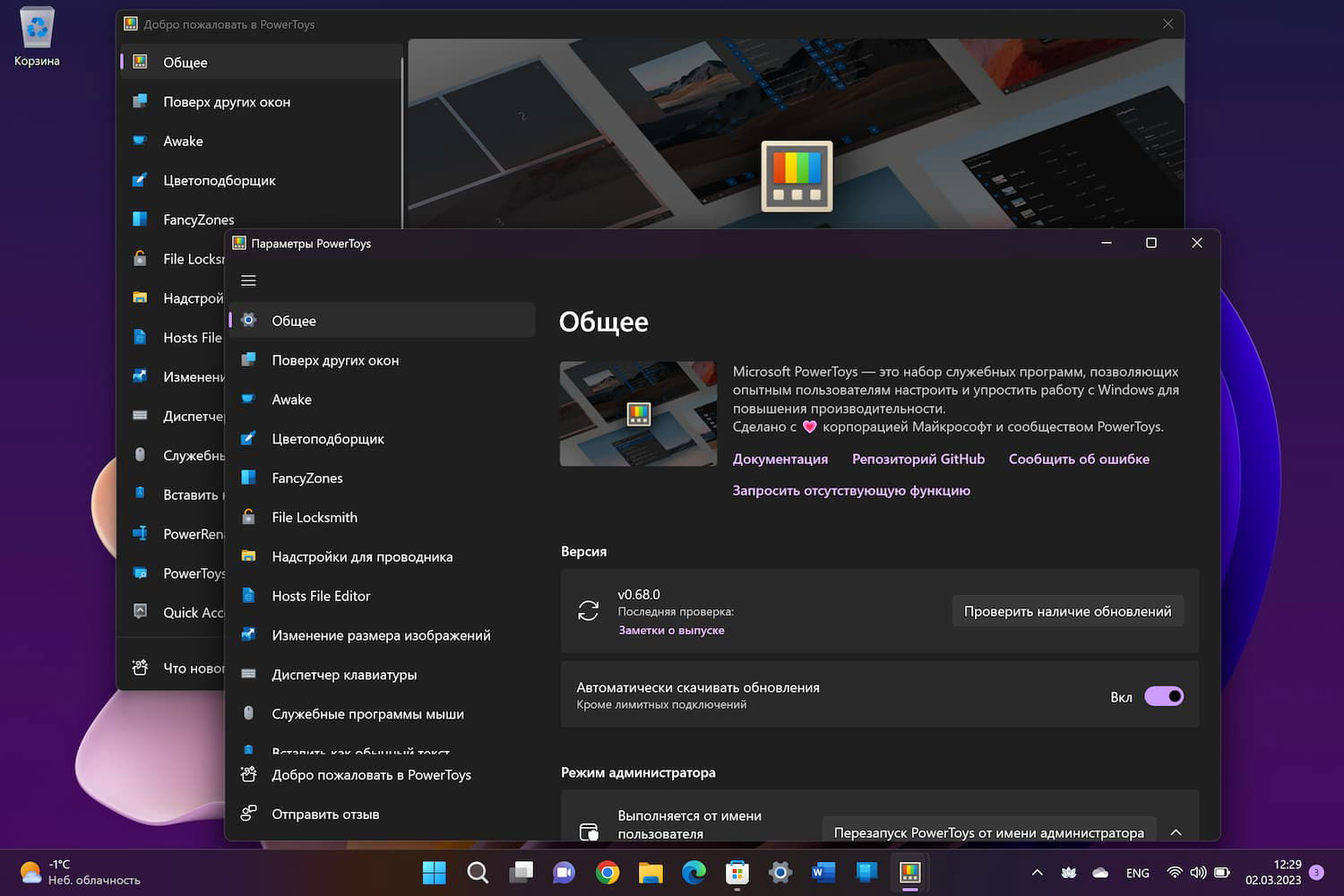Screen dimensions: 1344x896
Task: Click the FancyZones icon in settings sidebar
Action: [249, 478]
